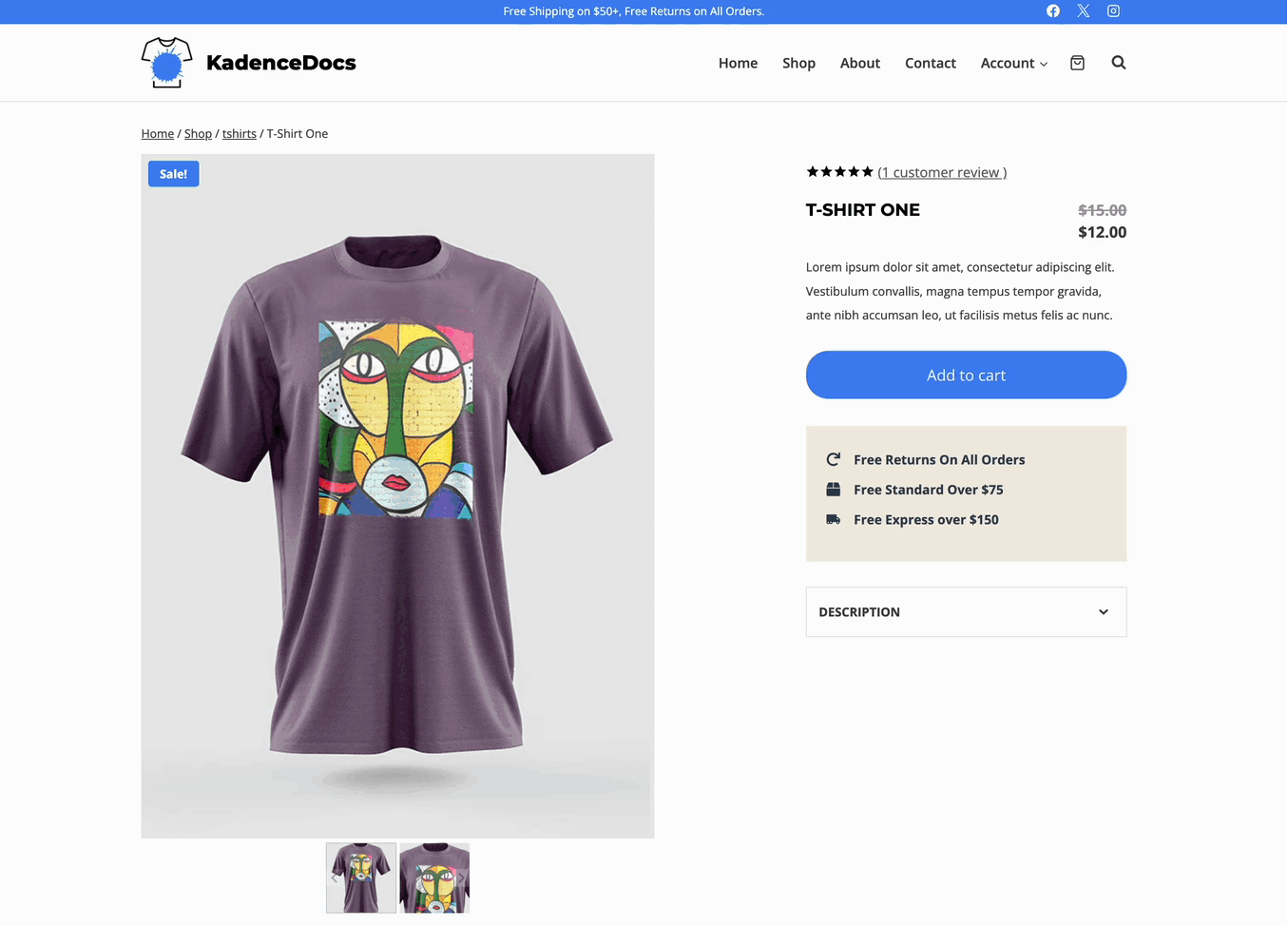Follow the tshirts breadcrumb link
Viewport: 1288px width, 926px height.
(x=240, y=134)
